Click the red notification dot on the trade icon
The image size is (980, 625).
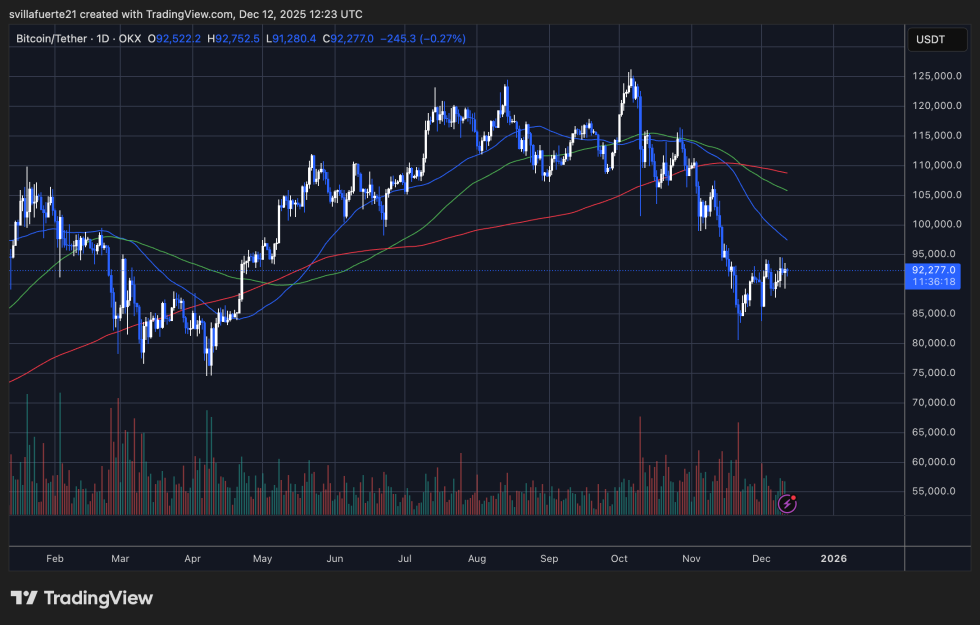point(793,497)
